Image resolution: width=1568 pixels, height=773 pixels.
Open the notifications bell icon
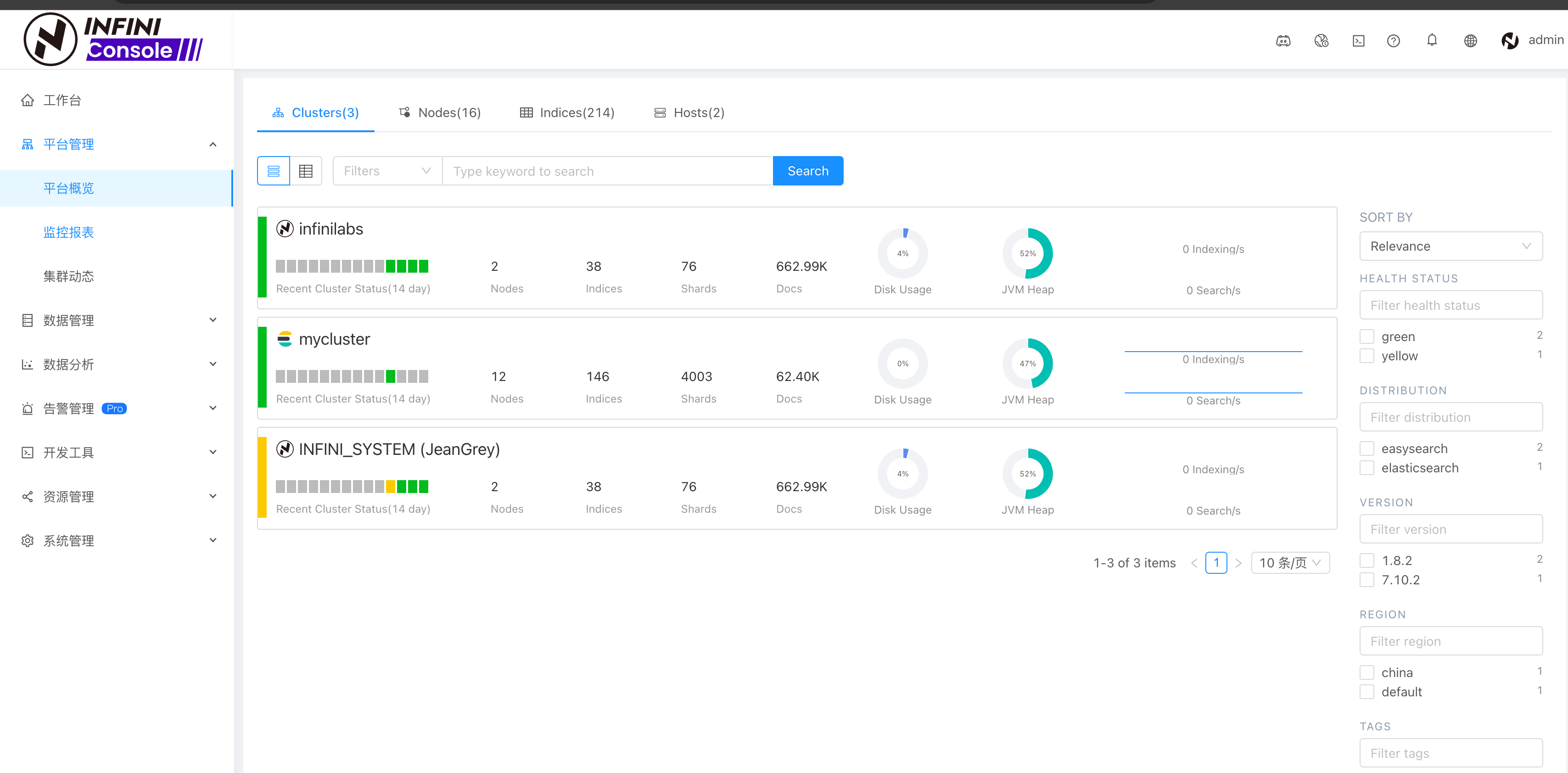(1431, 40)
